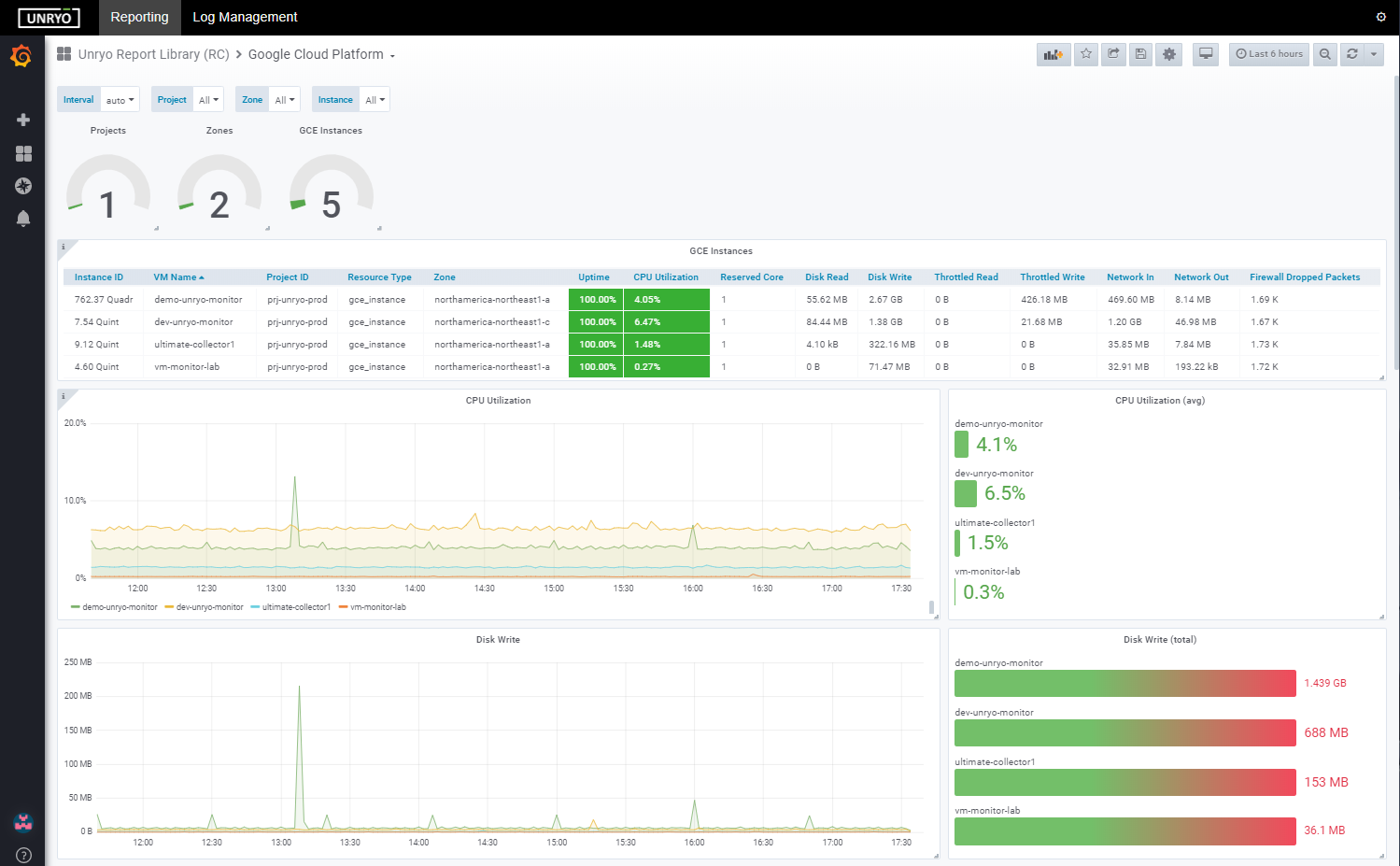Click the GCE Instances panel info corner
Image resolution: width=1400 pixels, height=866 pixels.
(64, 248)
